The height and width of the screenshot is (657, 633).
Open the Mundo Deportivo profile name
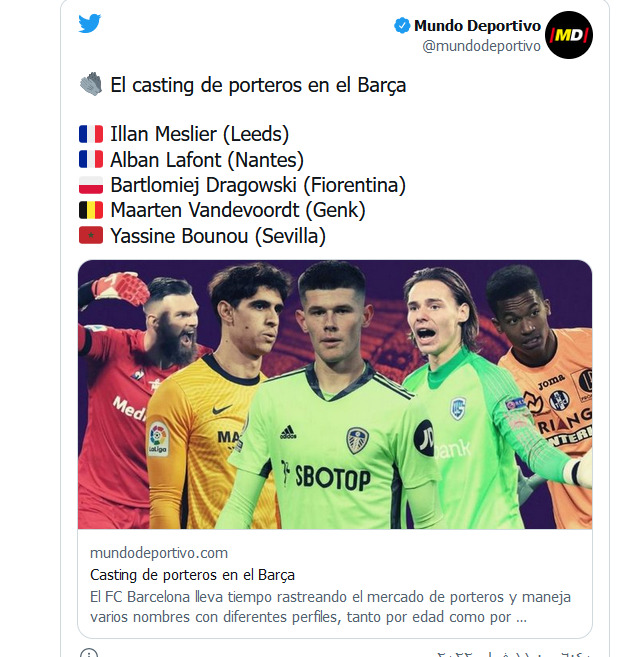477,26
